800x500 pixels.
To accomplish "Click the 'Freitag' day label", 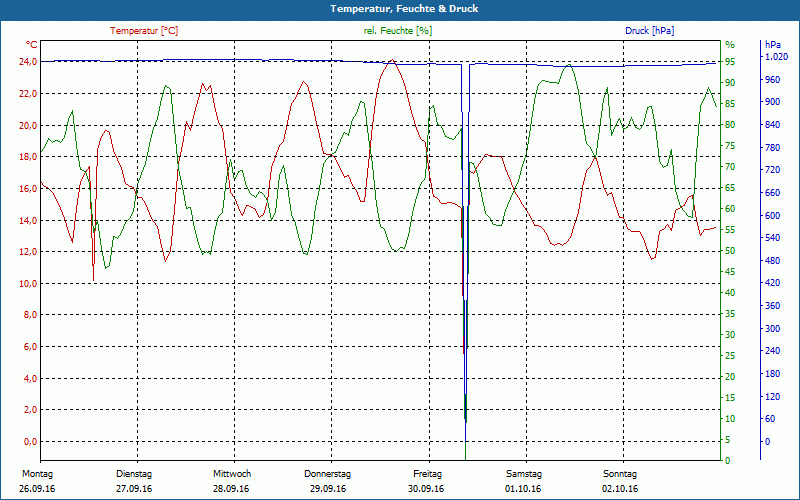I will pos(428,474).
